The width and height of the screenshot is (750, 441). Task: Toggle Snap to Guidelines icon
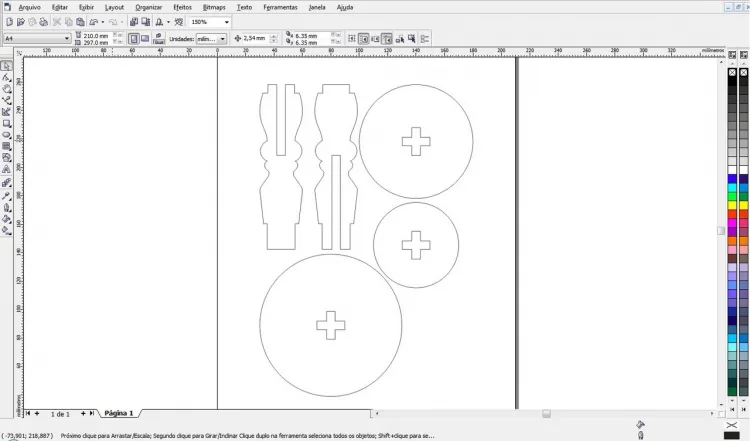364,39
